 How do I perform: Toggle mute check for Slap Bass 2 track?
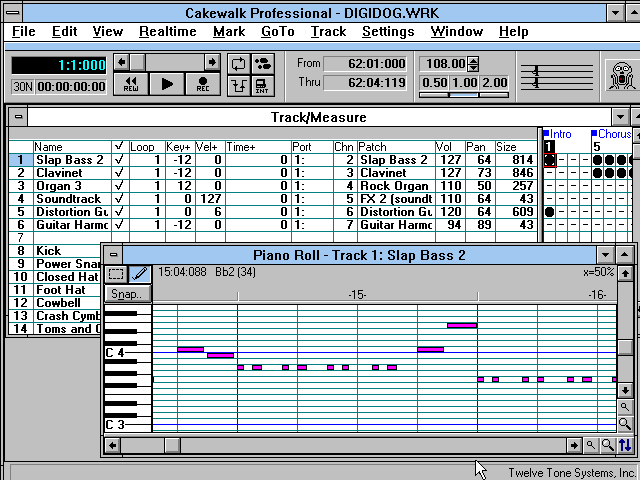point(120,160)
